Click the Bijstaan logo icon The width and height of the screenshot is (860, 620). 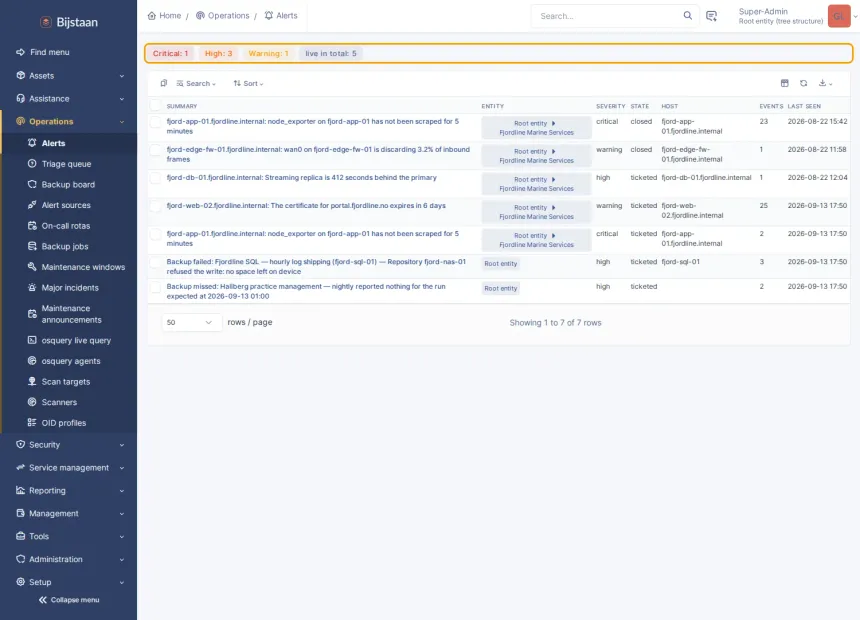click(x=46, y=22)
